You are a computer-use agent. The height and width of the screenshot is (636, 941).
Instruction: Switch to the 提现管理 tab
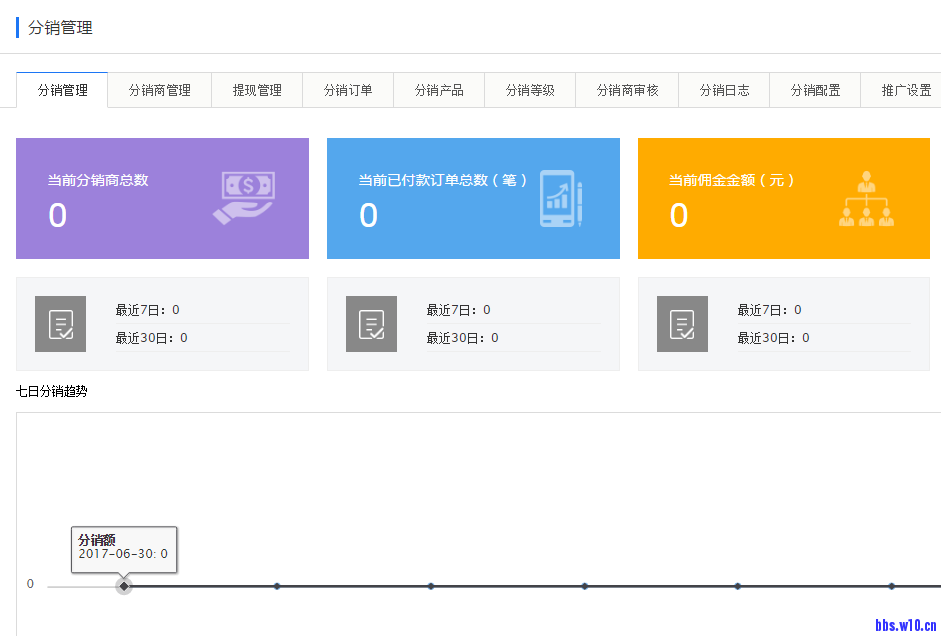click(257, 90)
